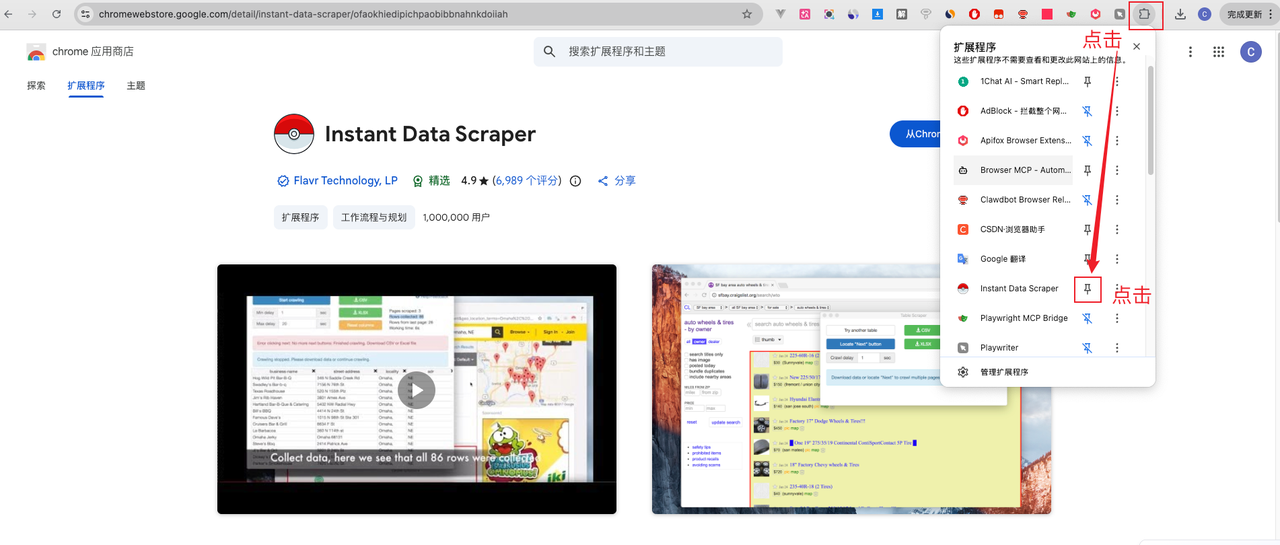The width and height of the screenshot is (1280, 545).
Task: Open 1Chat AI extension from list
Action: coord(1012,82)
